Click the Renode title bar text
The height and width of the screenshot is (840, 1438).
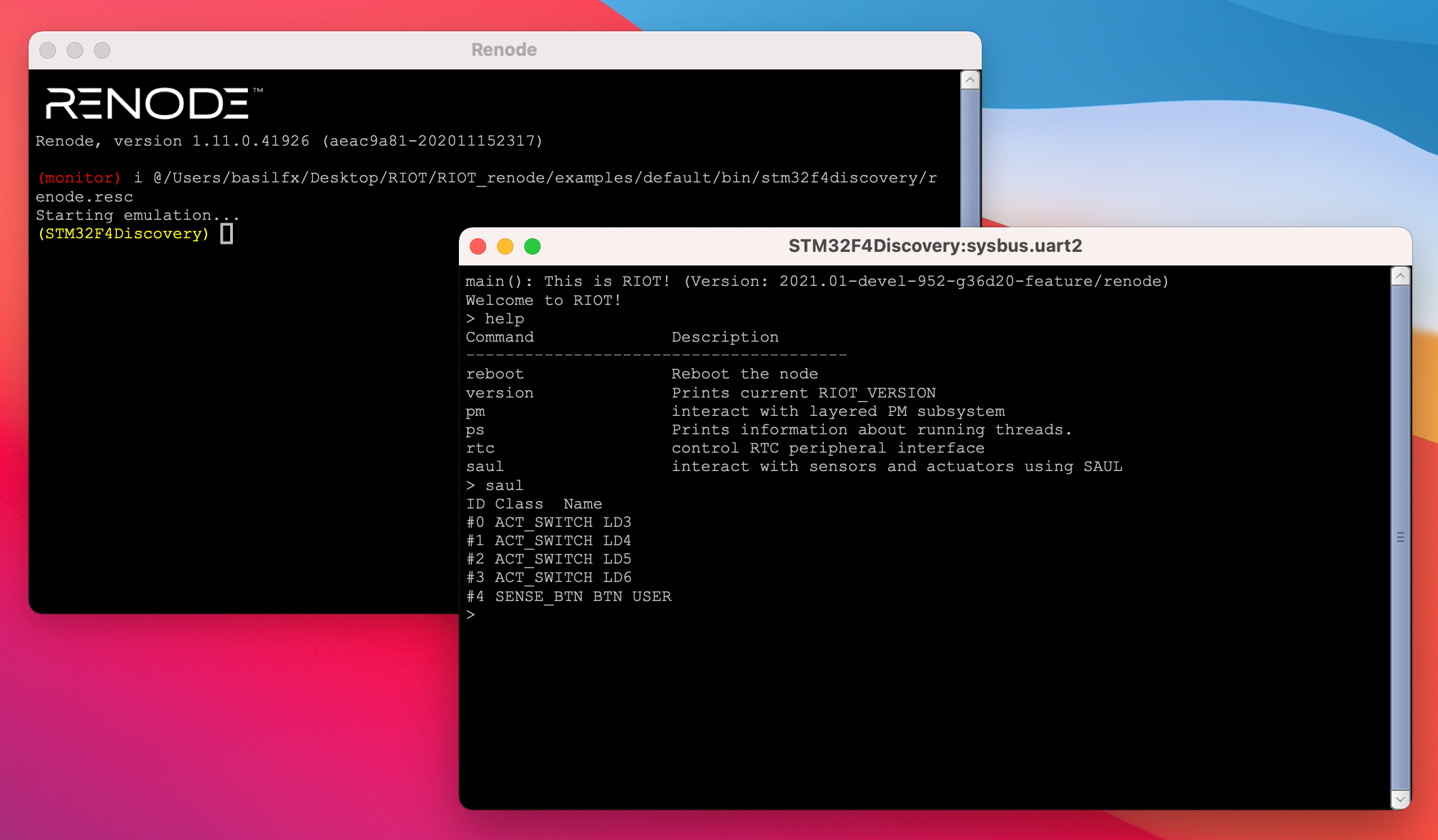(504, 50)
